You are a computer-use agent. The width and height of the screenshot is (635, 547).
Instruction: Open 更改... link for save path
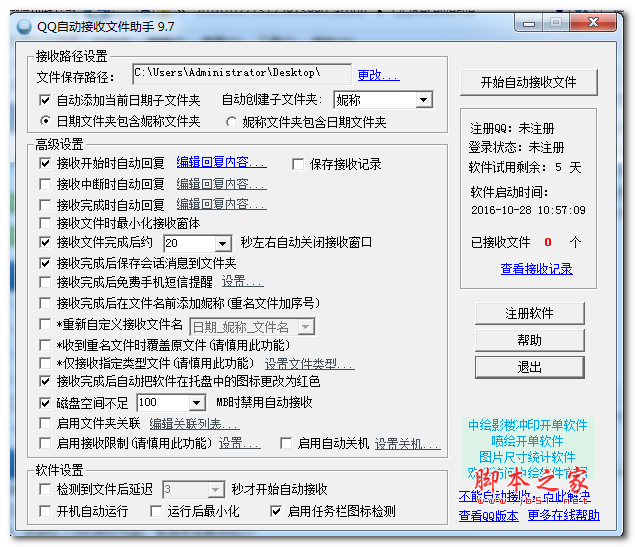click(x=378, y=75)
